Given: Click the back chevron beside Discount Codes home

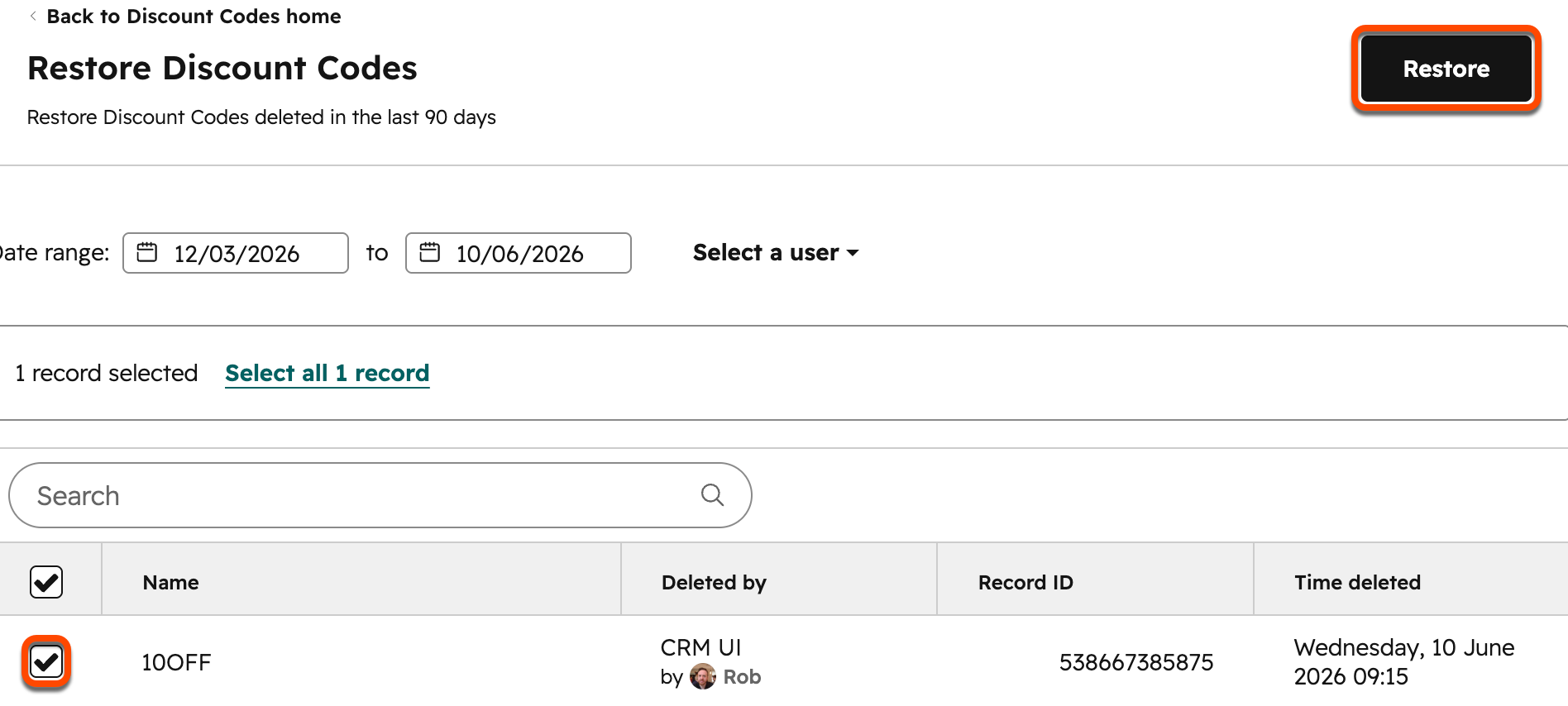Looking at the screenshot, I should pyautogui.click(x=33, y=16).
